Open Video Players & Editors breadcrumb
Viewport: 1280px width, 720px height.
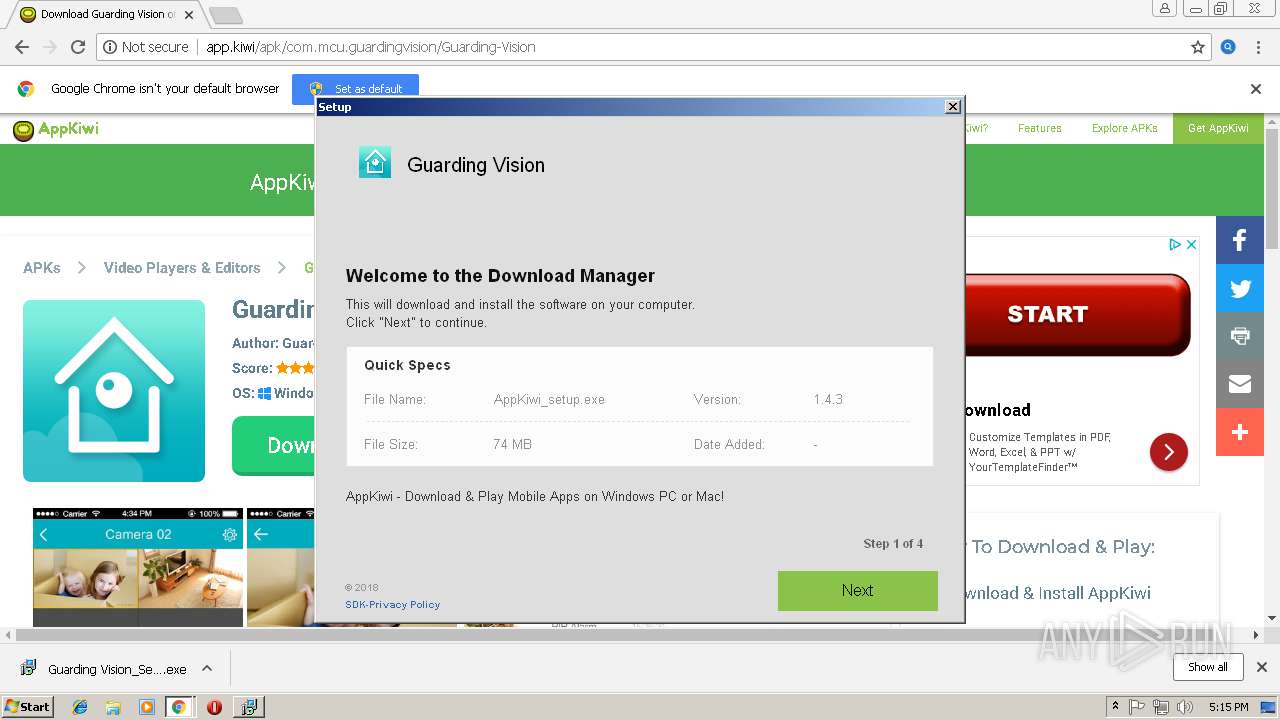click(x=182, y=268)
